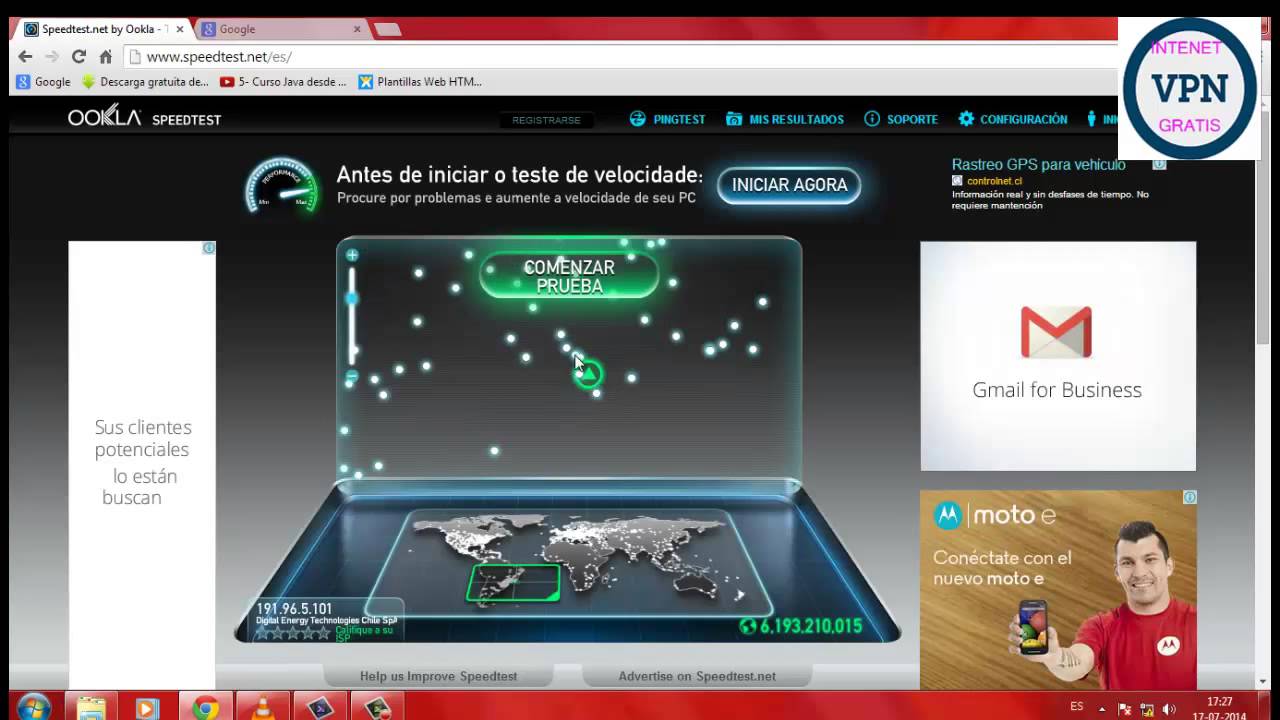
Task: Open Google bookmark in bookmarks bar
Action: (44, 82)
